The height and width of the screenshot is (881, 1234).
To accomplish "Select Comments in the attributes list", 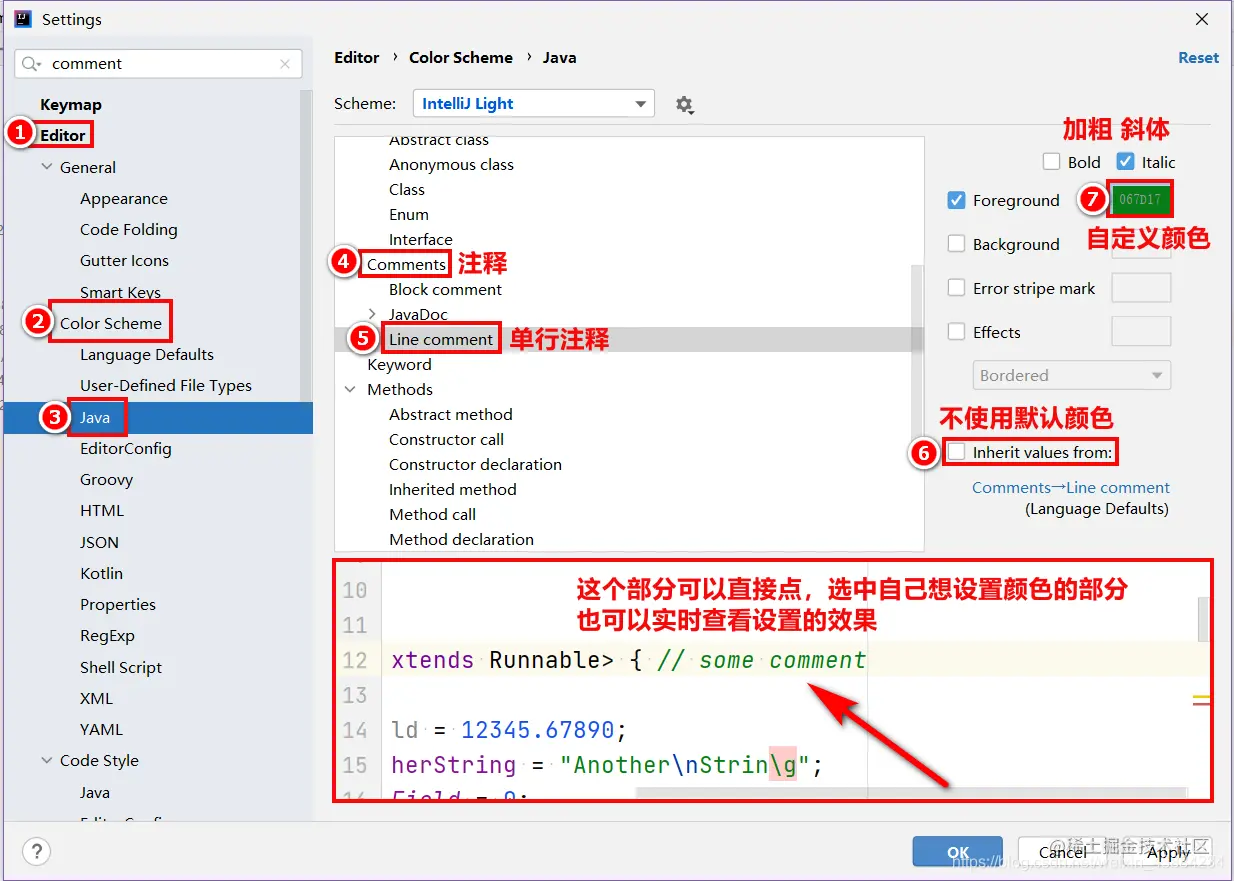I will click(406, 264).
